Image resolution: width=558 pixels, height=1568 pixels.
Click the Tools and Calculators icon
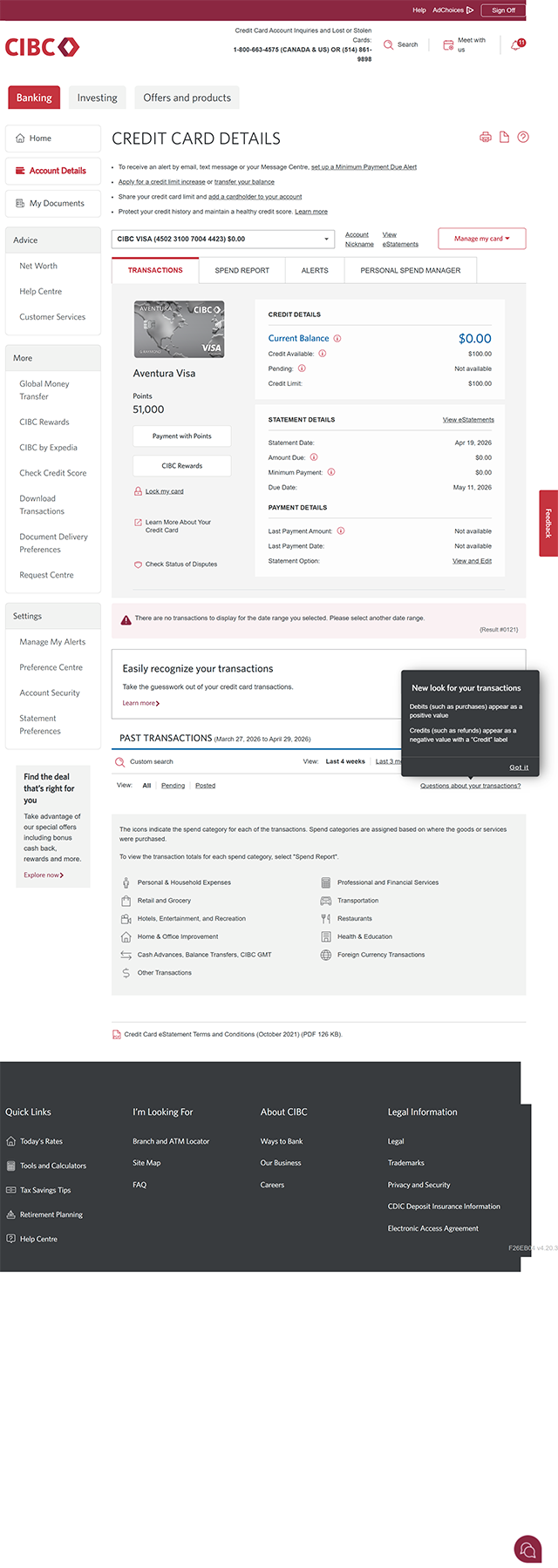[10, 1166]
